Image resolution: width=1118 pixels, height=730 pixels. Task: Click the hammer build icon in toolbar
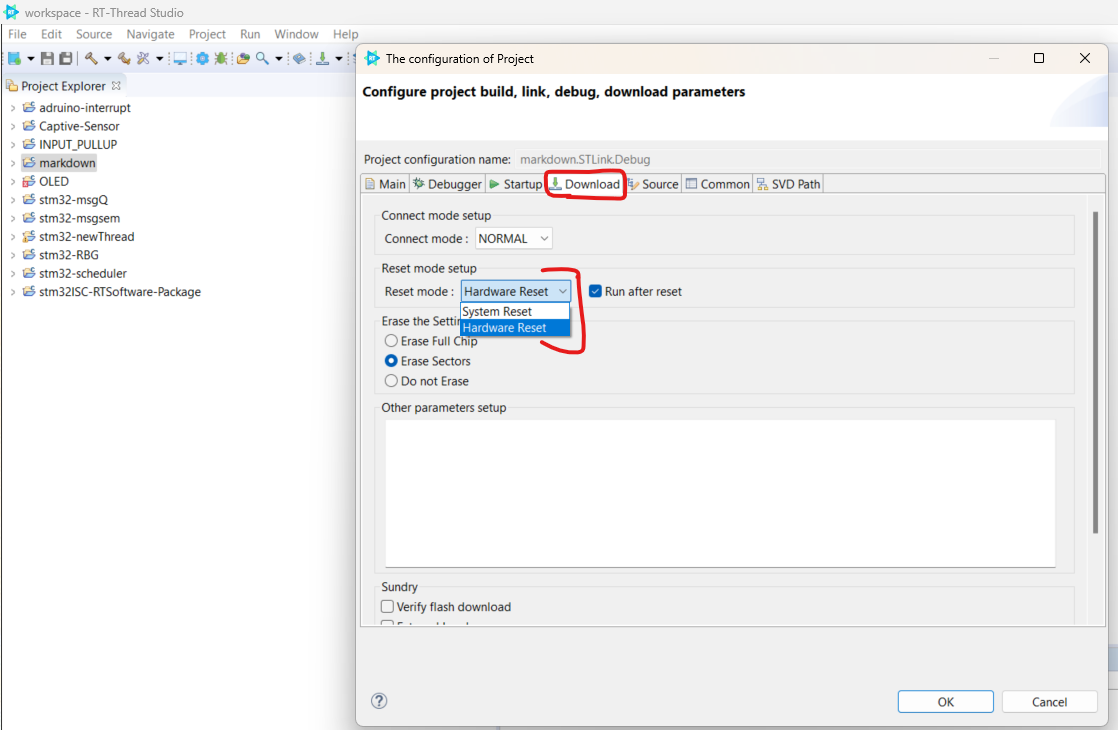click(x=91, y=59)
